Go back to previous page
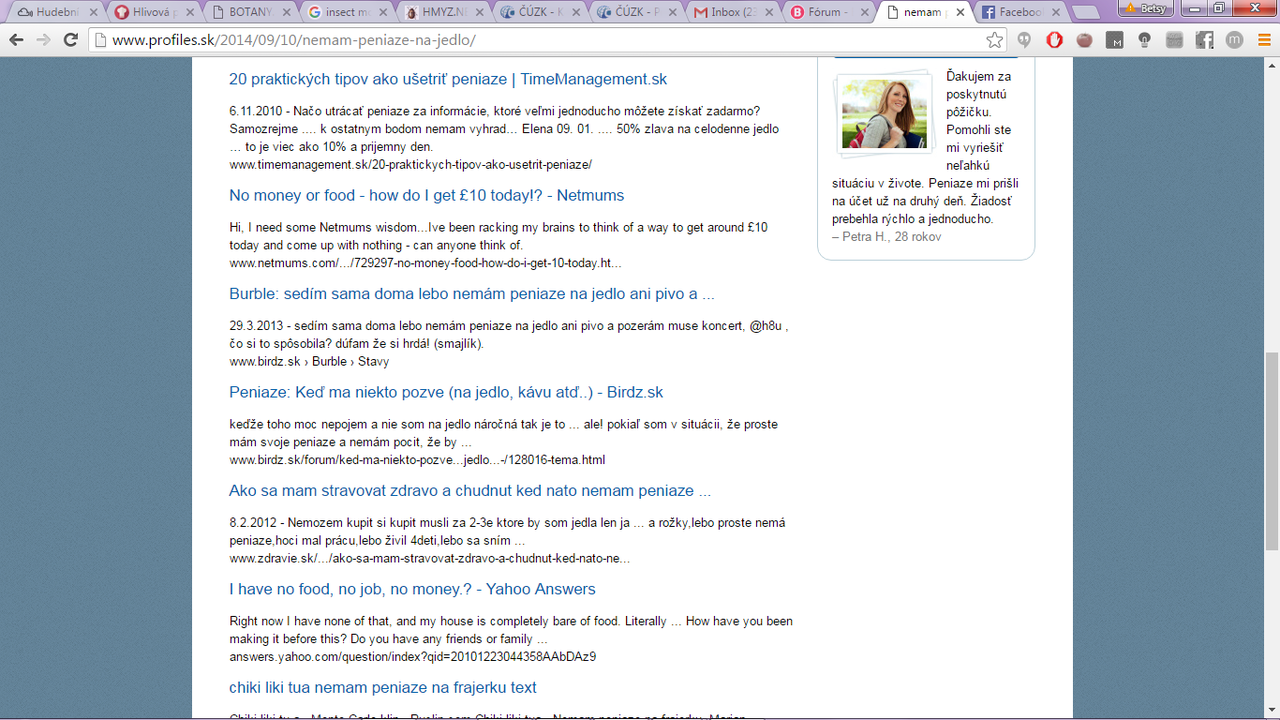The width and height of the screenshot is (1280, 720). [17, 40]
